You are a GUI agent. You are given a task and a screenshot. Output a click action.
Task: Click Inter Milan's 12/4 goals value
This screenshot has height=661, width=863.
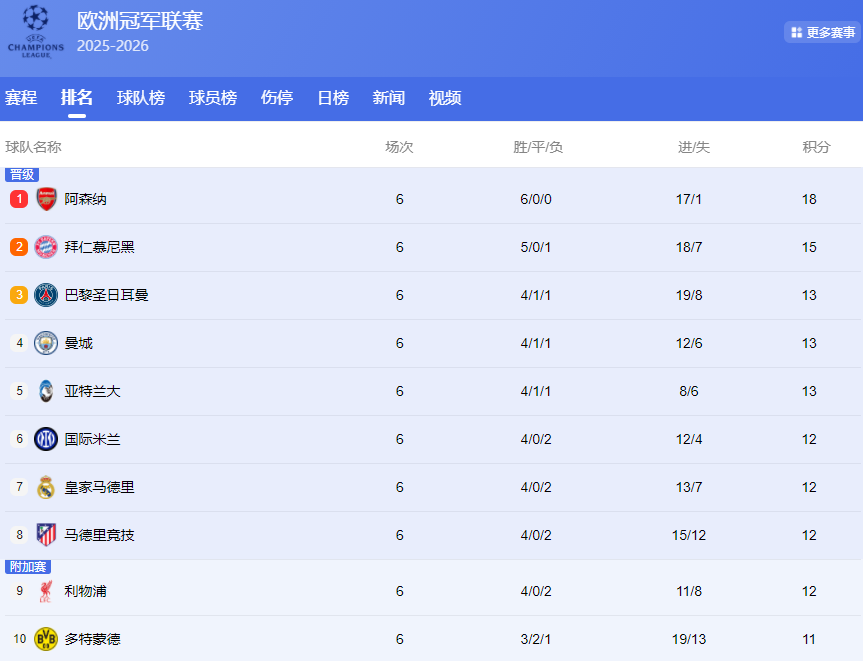coord(689,439)
